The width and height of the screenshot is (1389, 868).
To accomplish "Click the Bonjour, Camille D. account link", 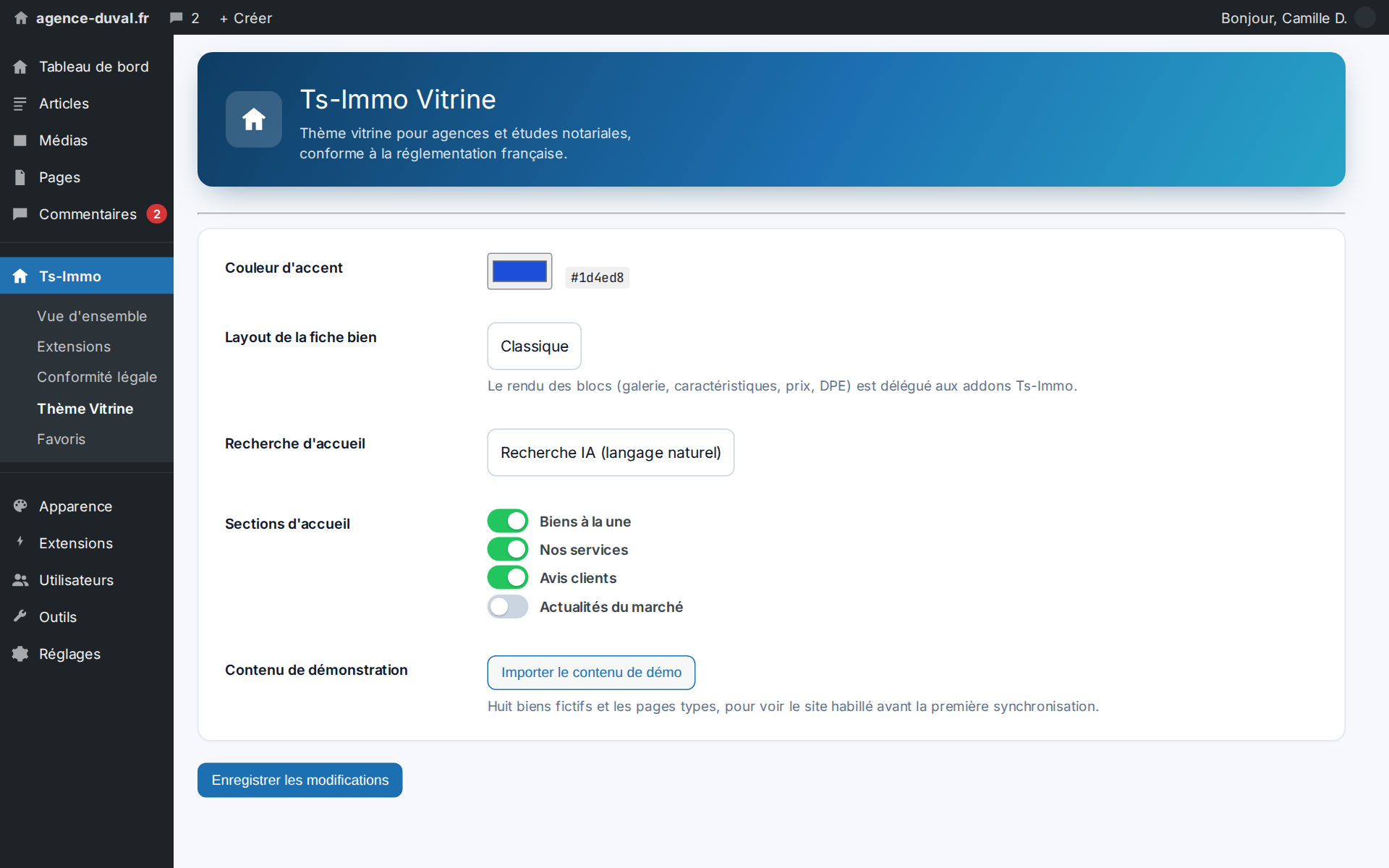I will click(x=1283, y=18).
